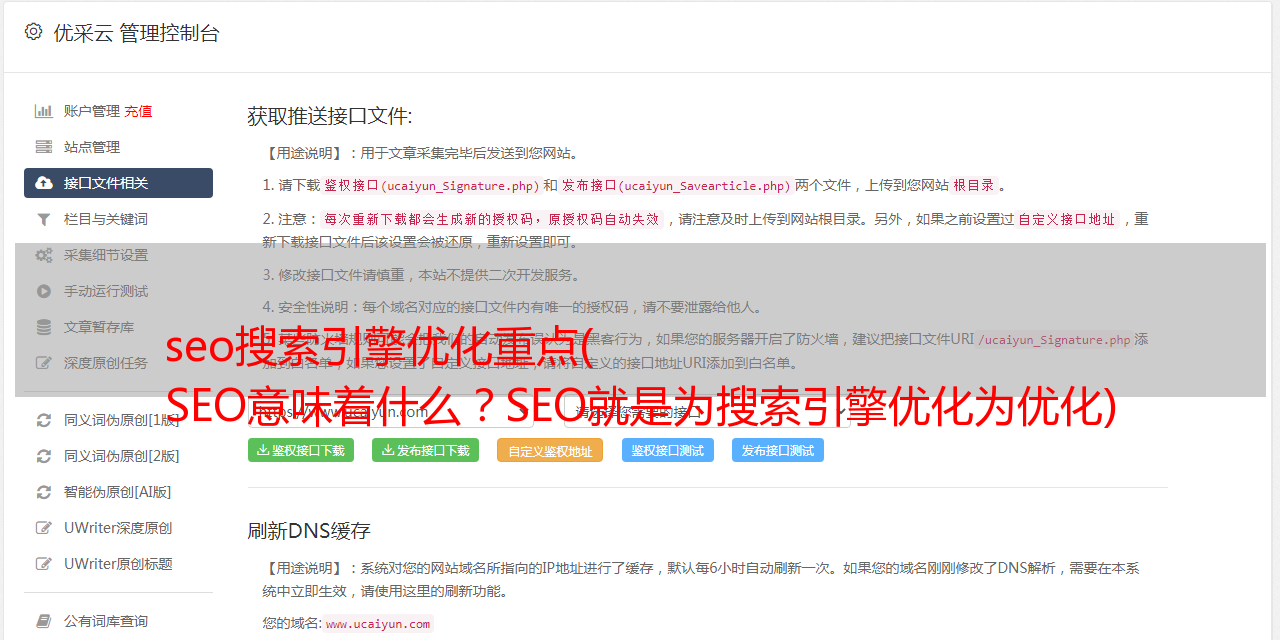Image resolution: width=1280 pixels, height=640 pixels.
Task: Click the orange 自定义鉴权地址 button
Action: coord(550,450)
